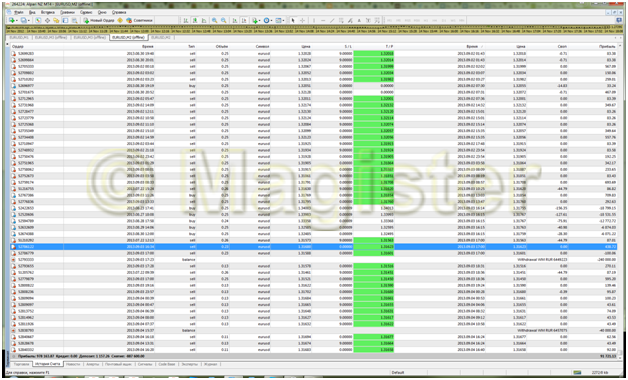
Task: Zoom out the chart
Action: (x=223, y=20)
